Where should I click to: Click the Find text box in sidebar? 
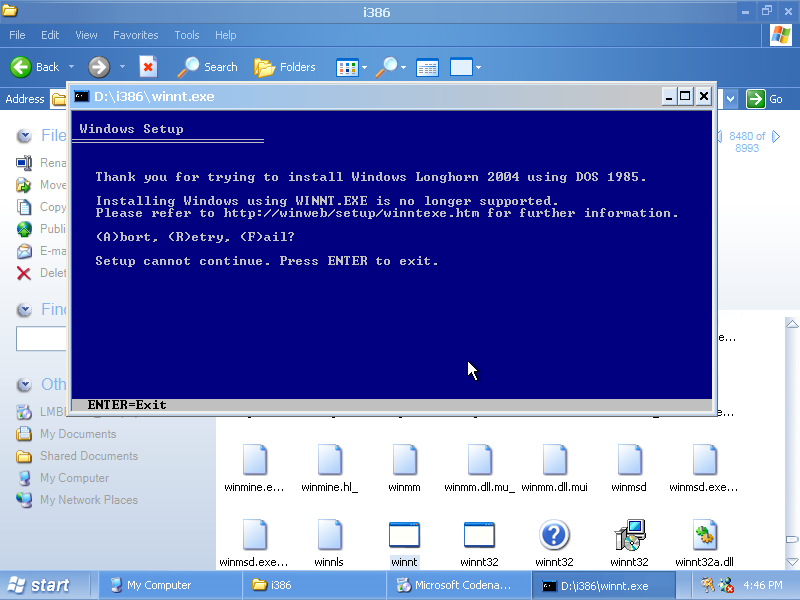click(41, 338)
